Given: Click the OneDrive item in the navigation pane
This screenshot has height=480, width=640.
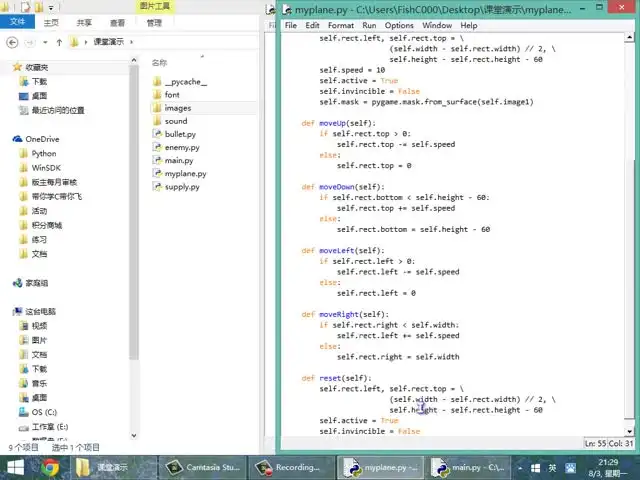Looking at the screenshot, I should [x=42, y=139].
